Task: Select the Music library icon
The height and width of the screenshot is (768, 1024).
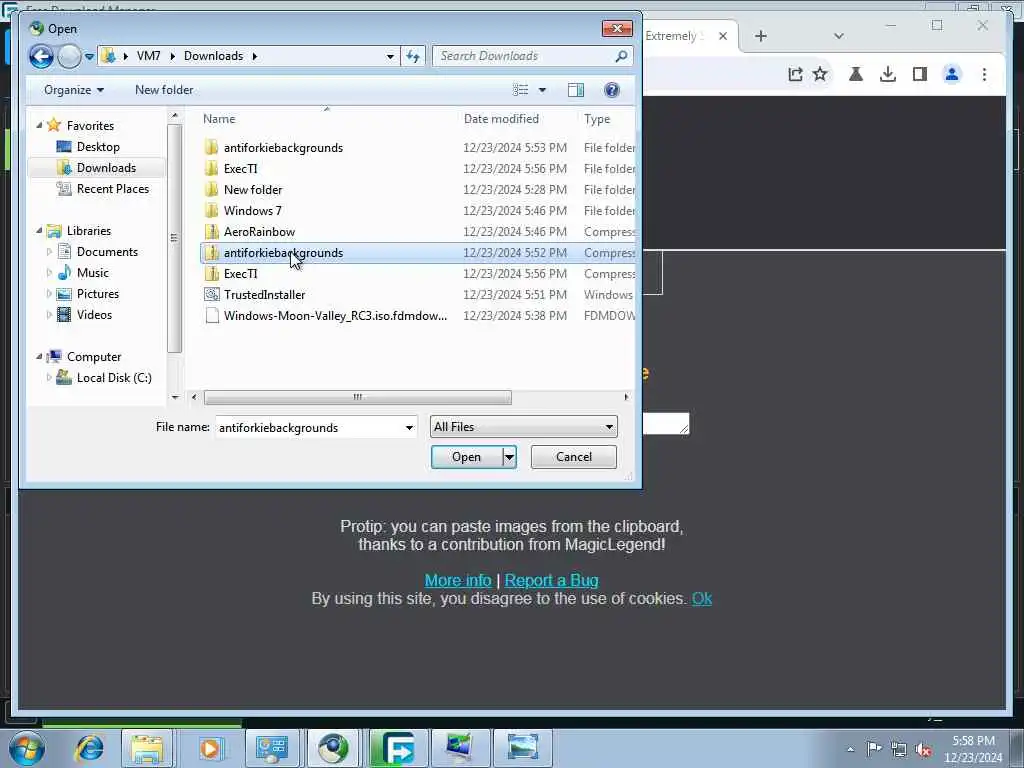Action: click(64, 272)
